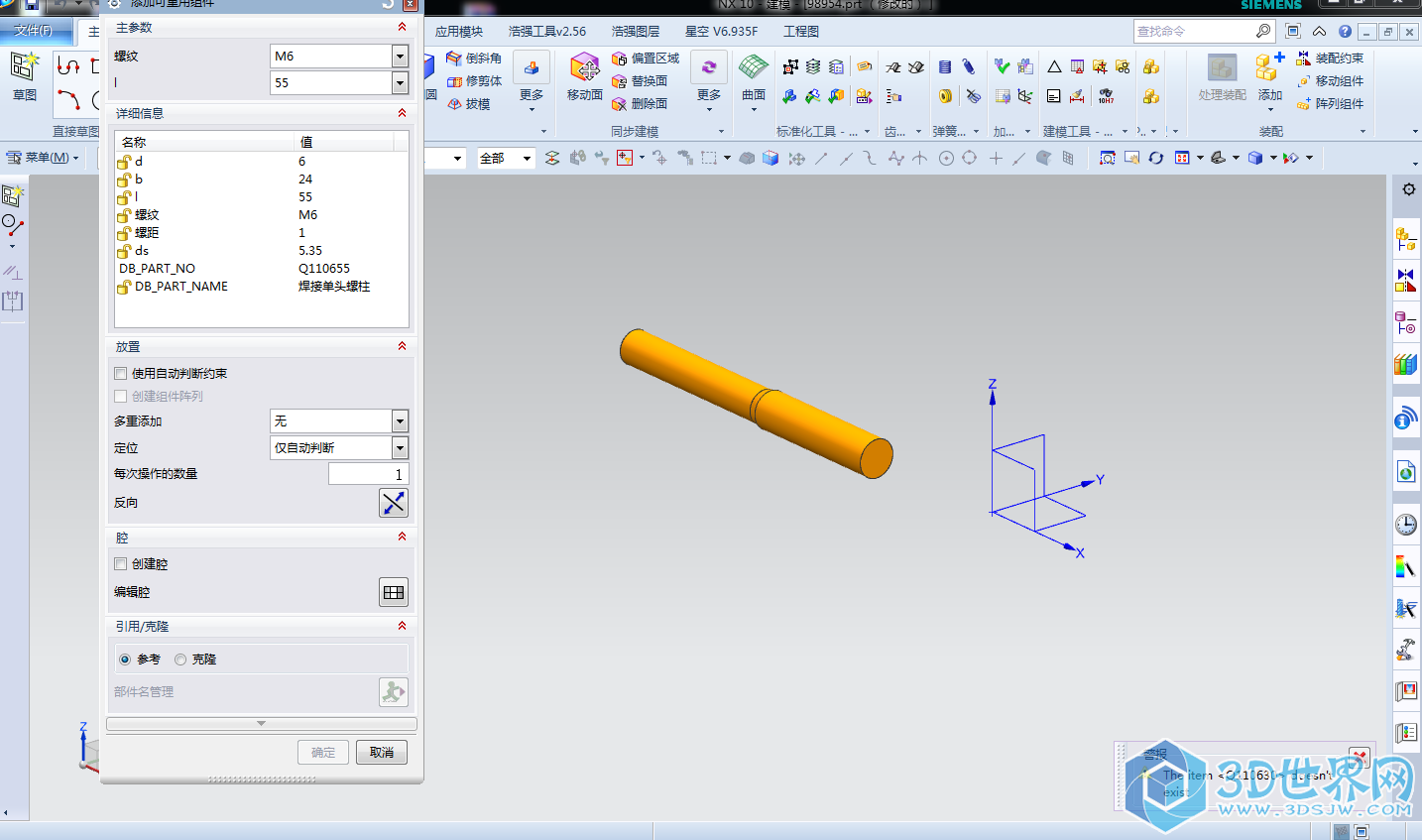This screenshot has height=840, width=1422.
Task: Click the 阵列组件 pattern component tool
Action: 1330,104
